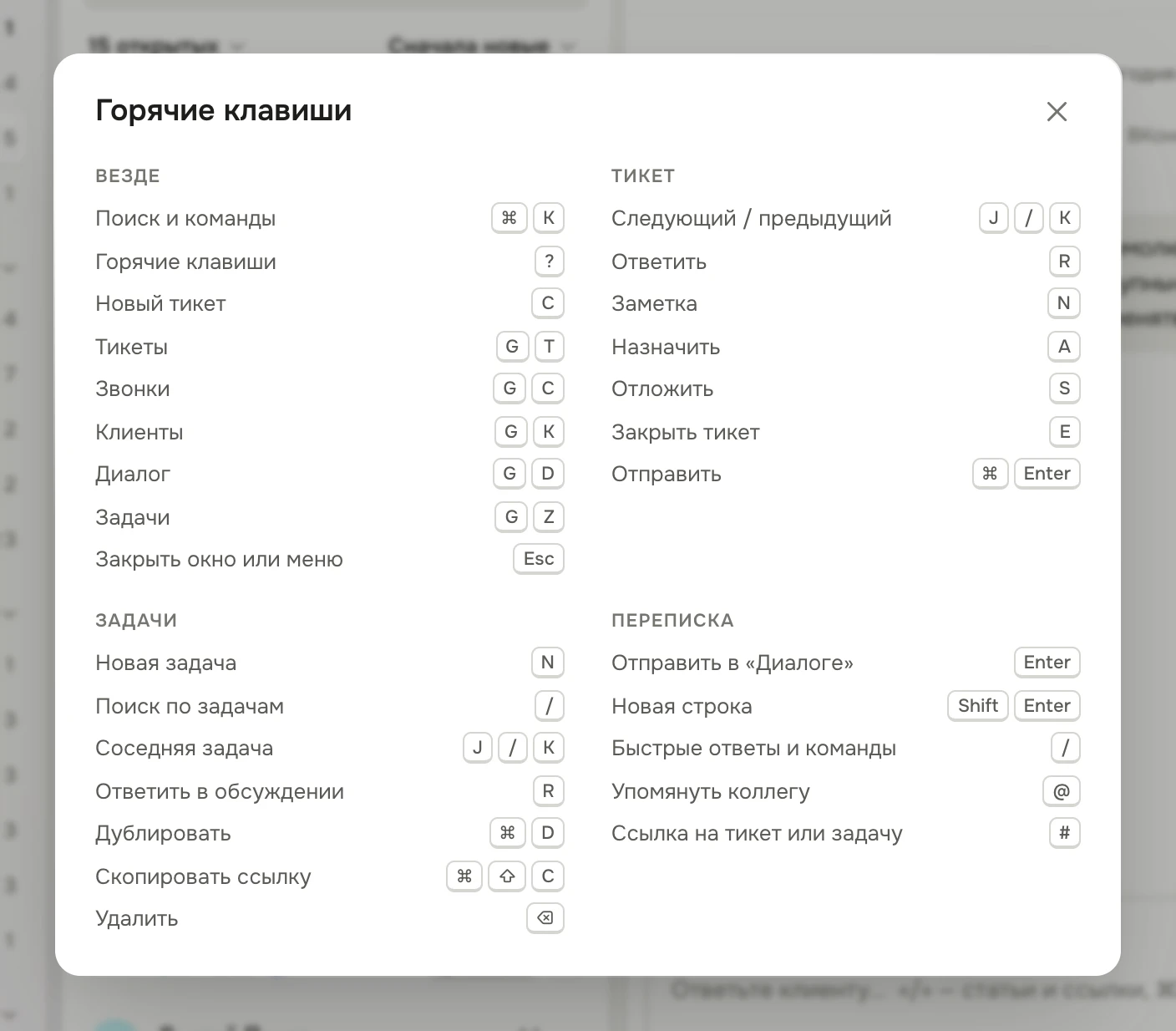Click the T key in the Тикеты row
The height and width of the screenshot is (1031, 1176).
pos(549,347)
